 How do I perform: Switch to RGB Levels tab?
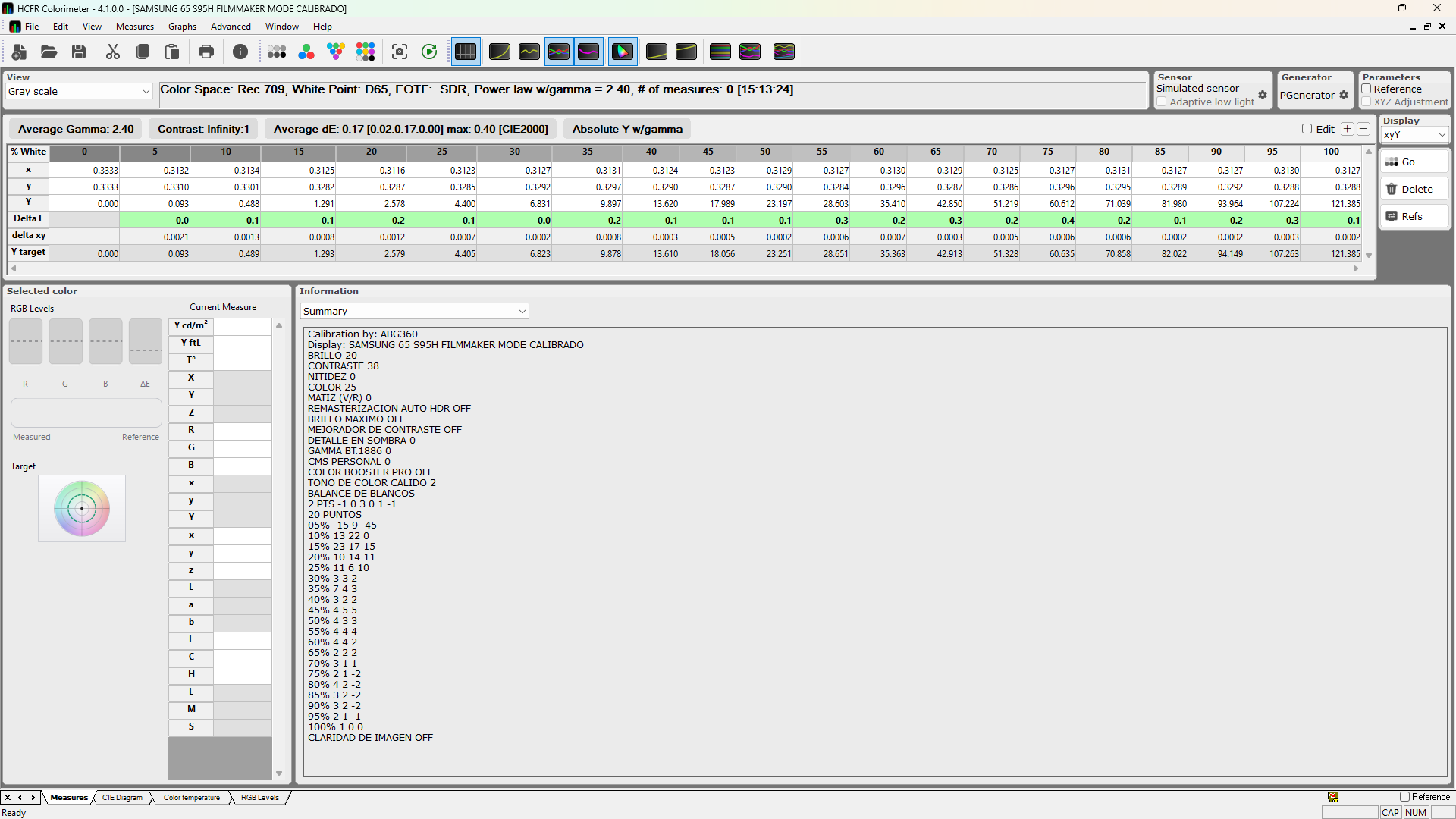pos(260,797)
